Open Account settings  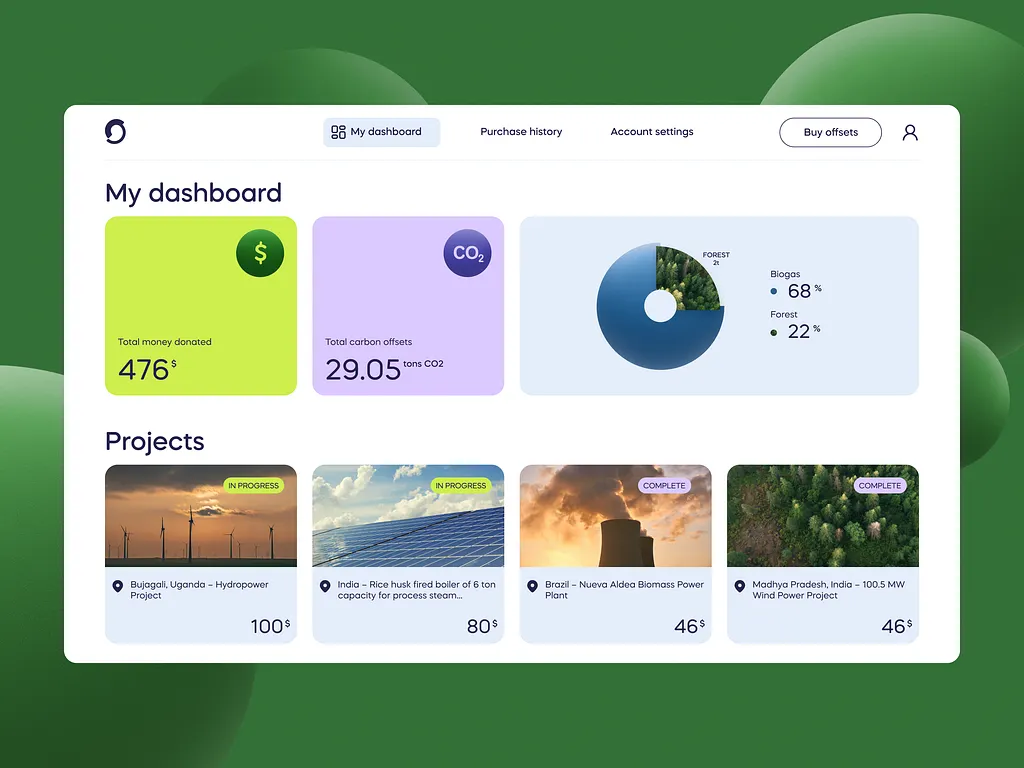pos(651,132)
